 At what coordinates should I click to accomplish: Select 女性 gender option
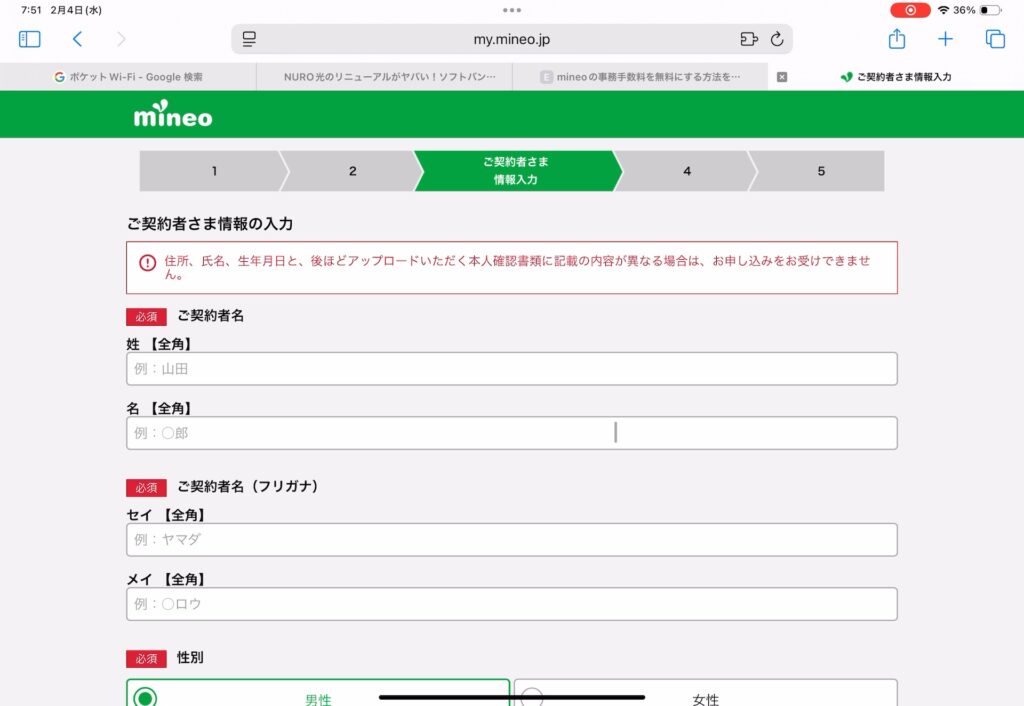[x=705, y=698]
